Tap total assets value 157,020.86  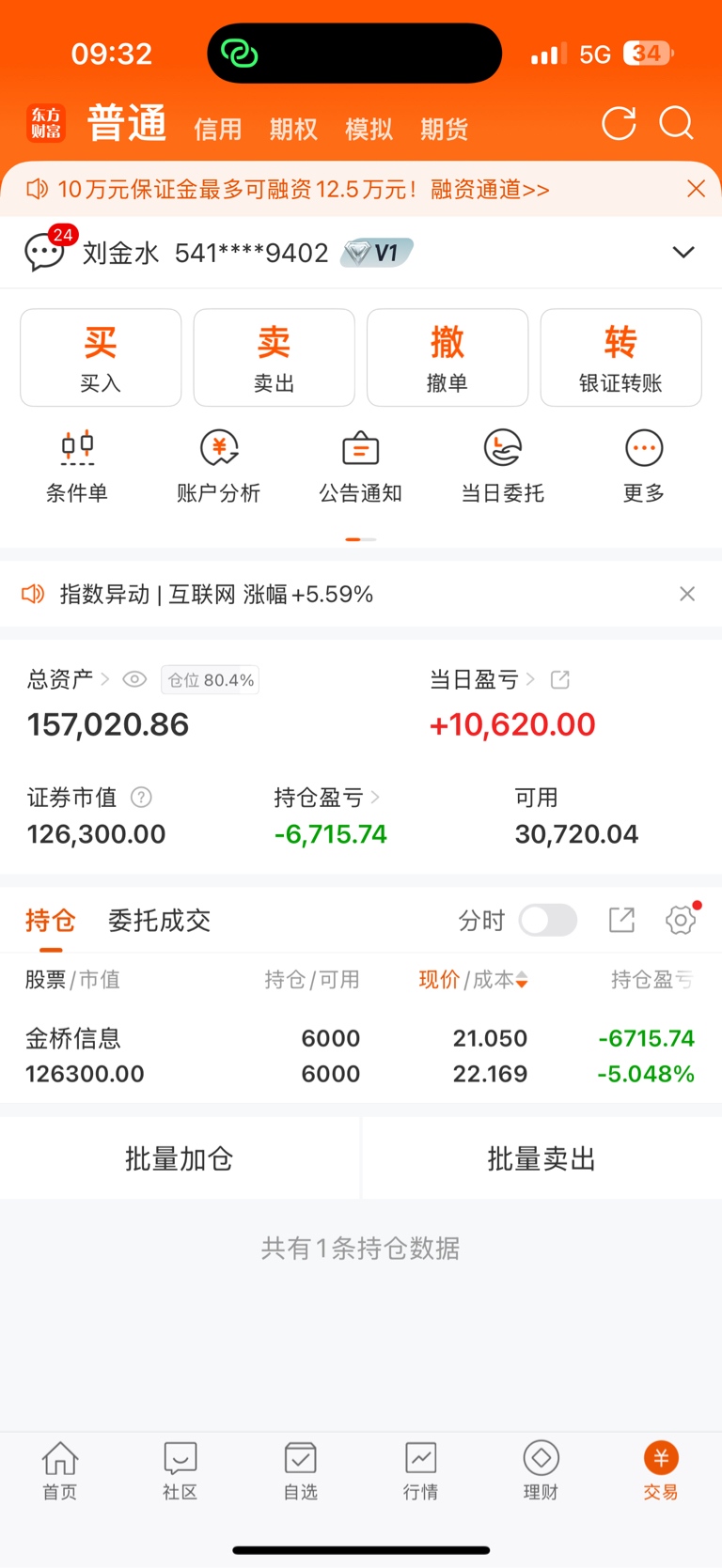[x=108, y=724]
